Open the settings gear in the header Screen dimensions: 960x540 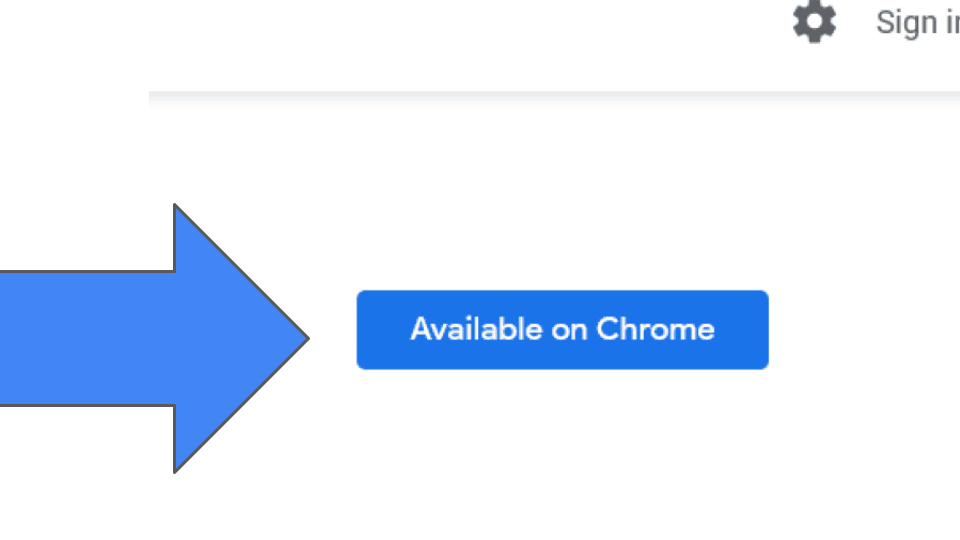coord(814,22)
